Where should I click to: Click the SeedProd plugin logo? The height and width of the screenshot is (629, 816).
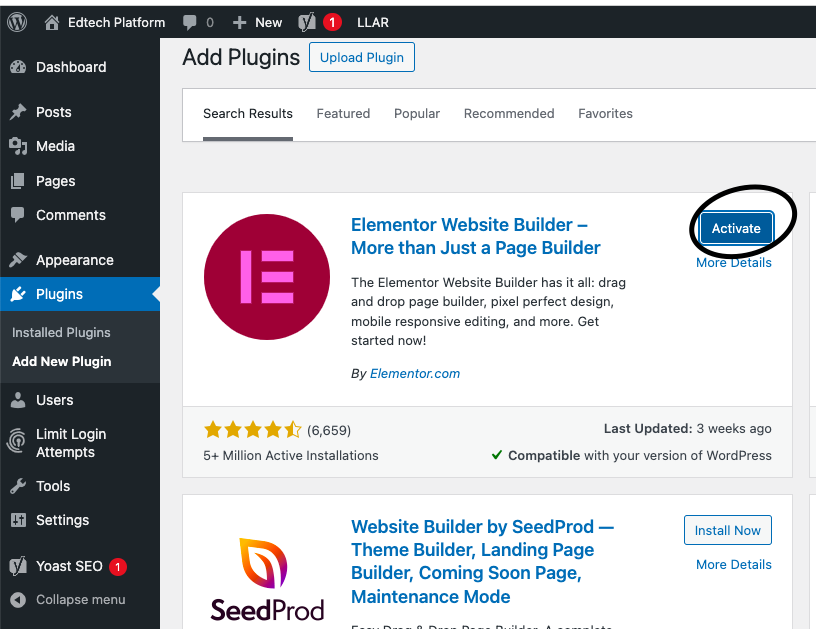267,579
